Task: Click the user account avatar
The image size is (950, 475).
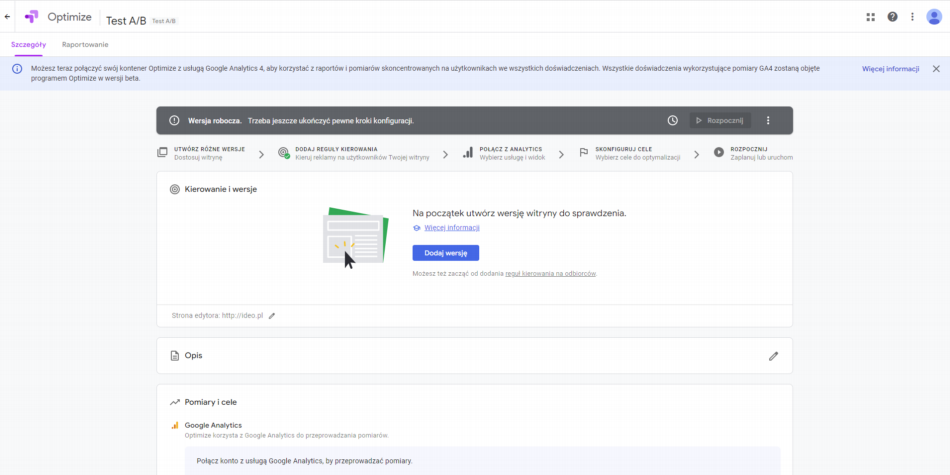Action: 934,17
